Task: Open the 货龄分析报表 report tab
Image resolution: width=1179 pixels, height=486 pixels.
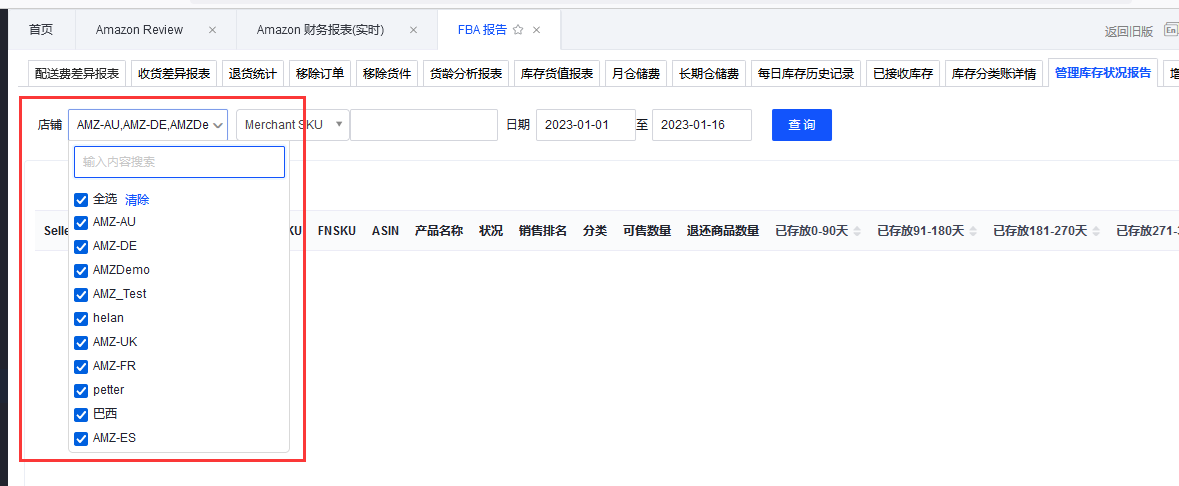Action: click(466, 74)
